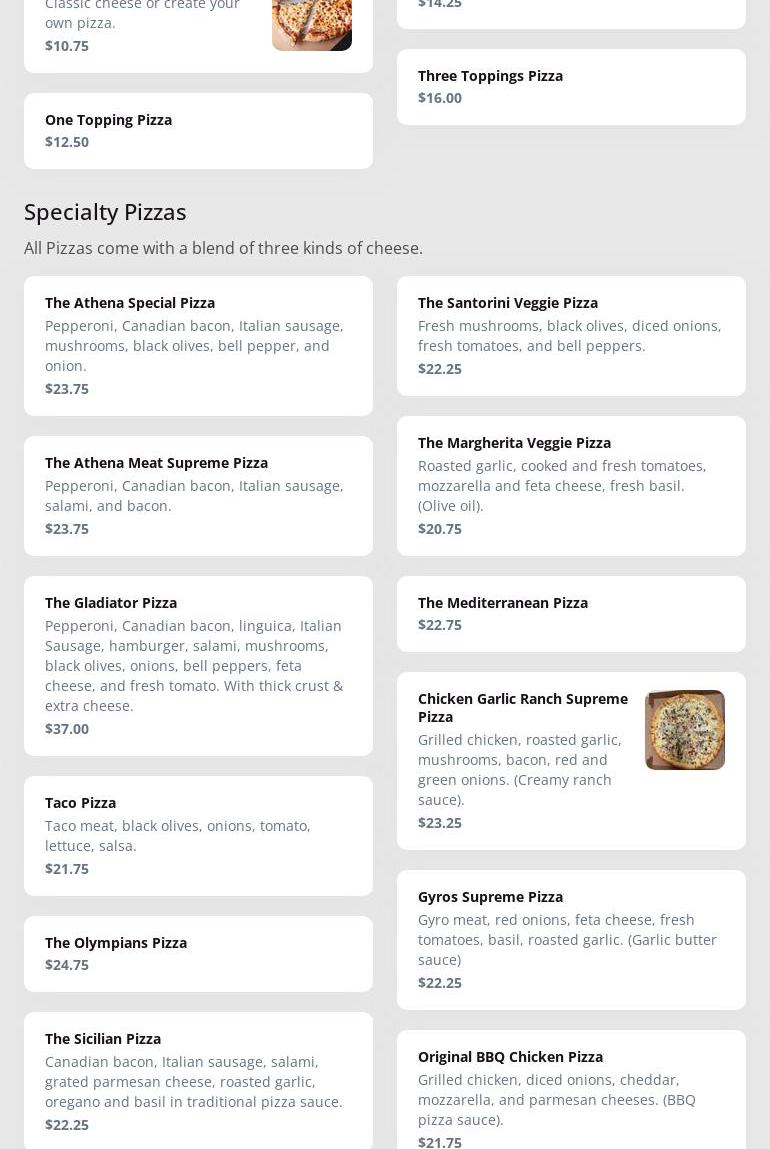This screenshot has height=1149, width=770.
Task: Open Chicken Garlic Ranch Supreme Pizza title
Action: point(523,707)
